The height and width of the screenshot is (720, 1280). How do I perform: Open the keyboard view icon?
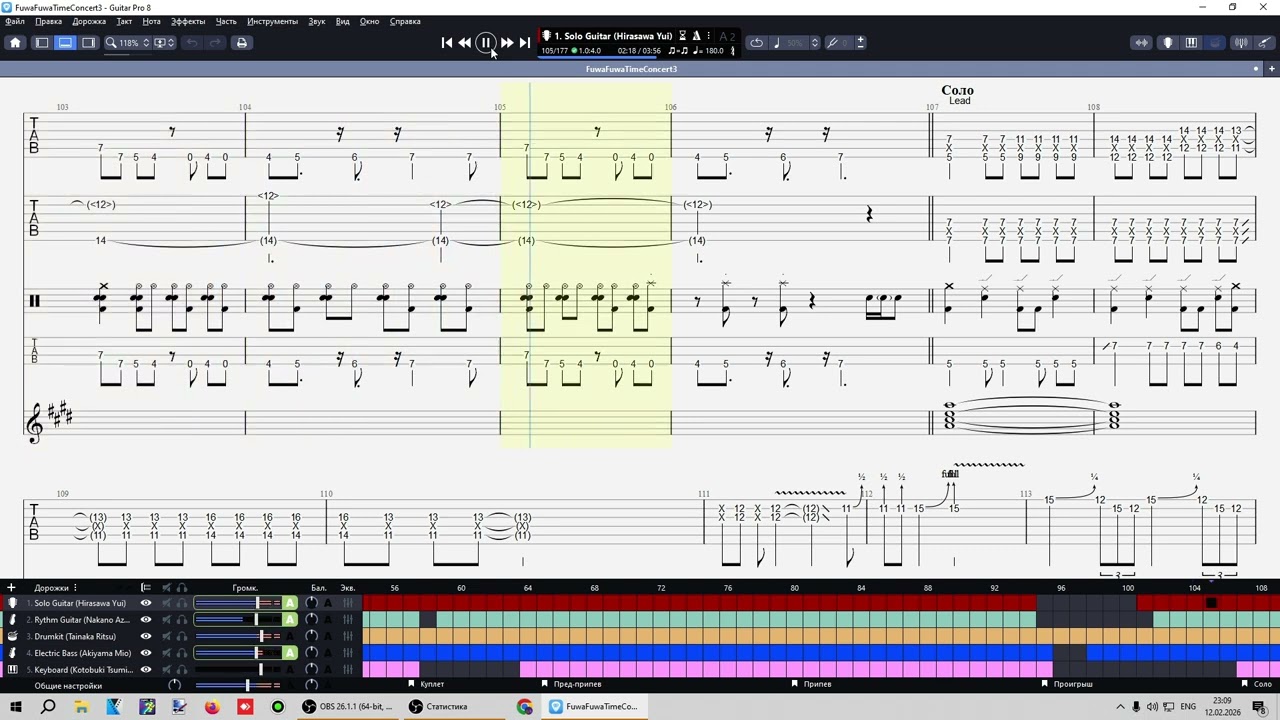tap(1191, 42)
